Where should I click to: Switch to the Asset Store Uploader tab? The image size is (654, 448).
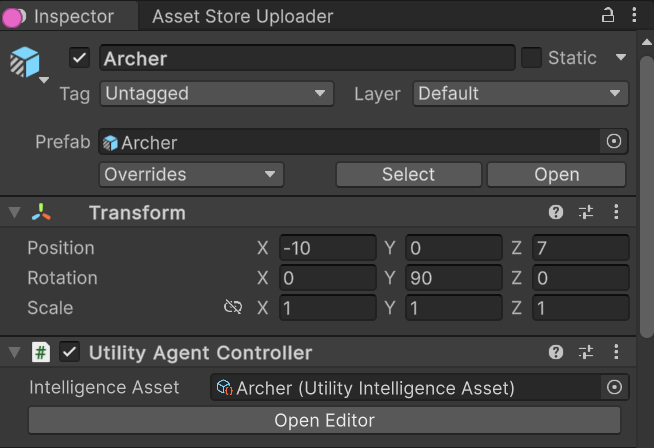click(242, 17)
